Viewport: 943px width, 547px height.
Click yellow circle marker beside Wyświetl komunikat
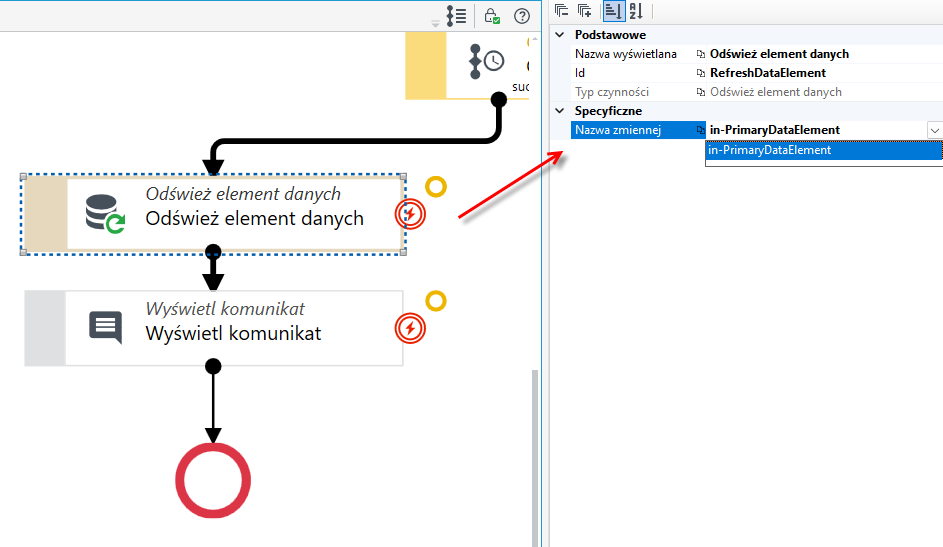tap(436, 301)
